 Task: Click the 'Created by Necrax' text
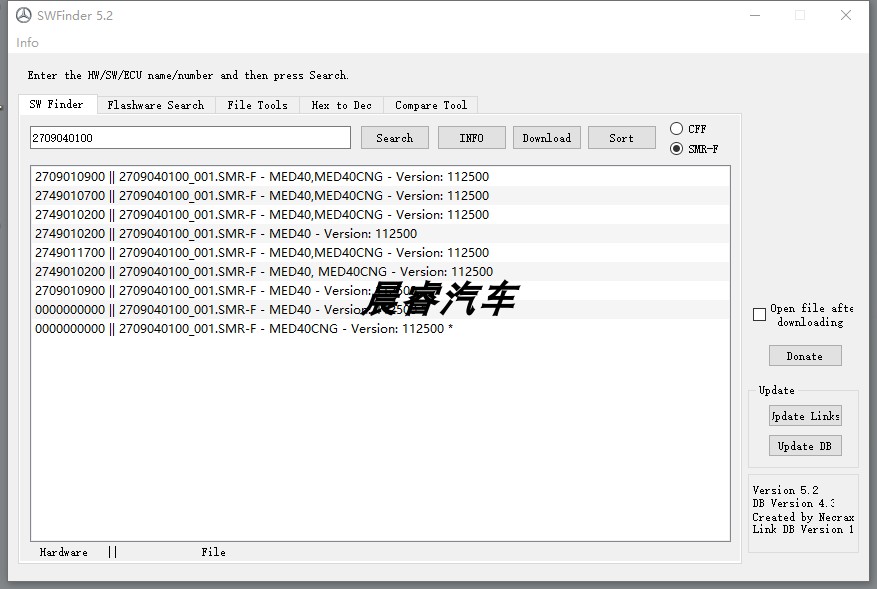coord(803,517)
